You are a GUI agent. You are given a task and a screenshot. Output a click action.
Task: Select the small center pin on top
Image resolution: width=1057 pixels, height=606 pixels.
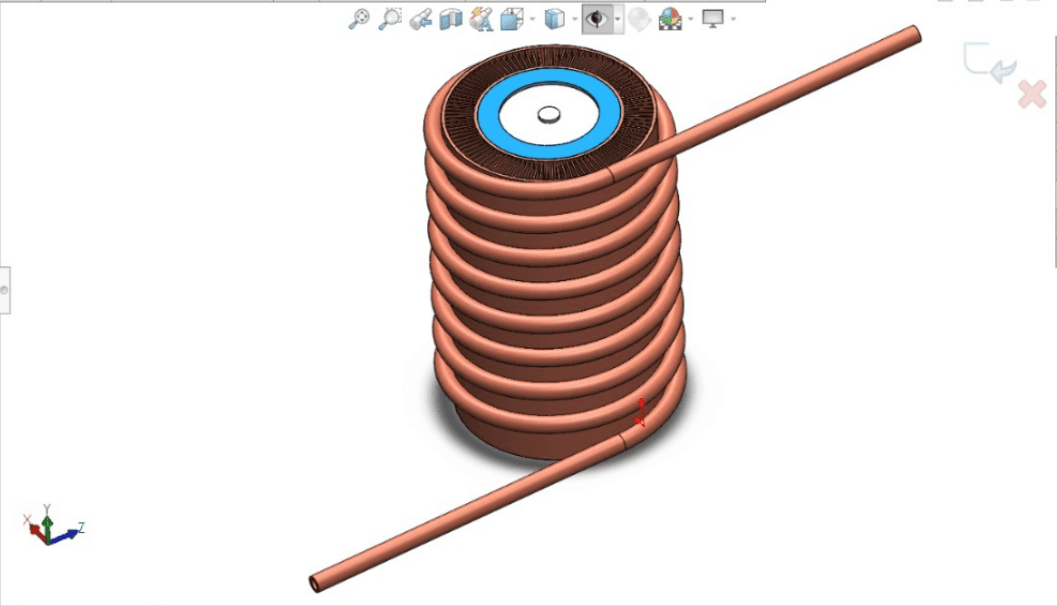pyautogui.click(x=549, y=114)
